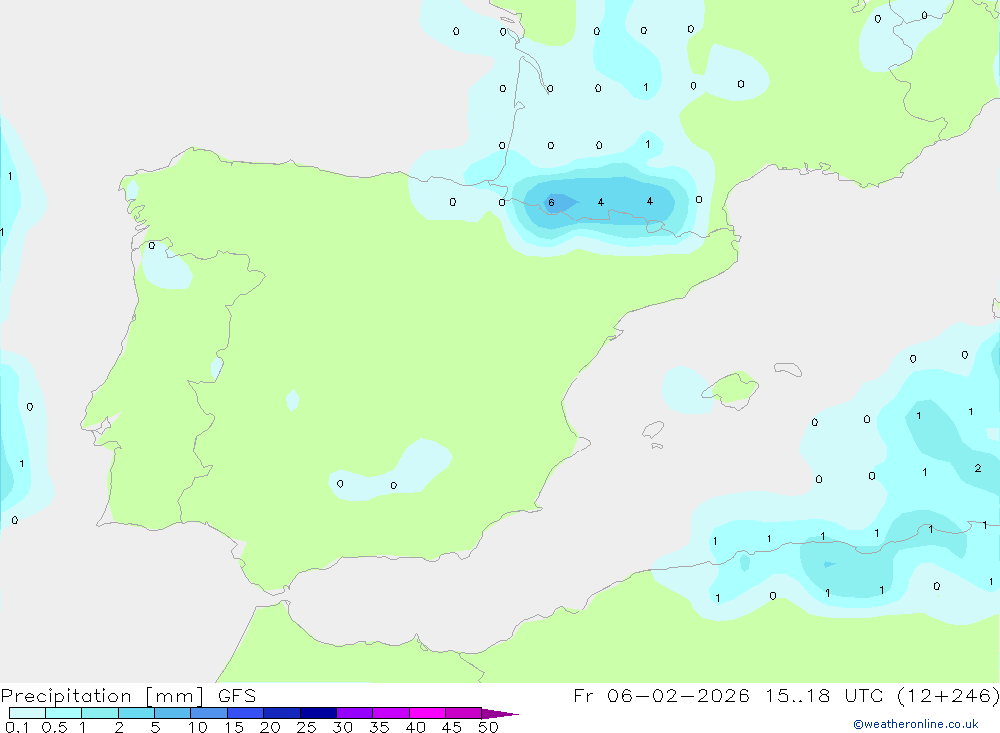
Task: Click the "10" legend scale label
Action: pyautogui.click(x=198, y=727)
